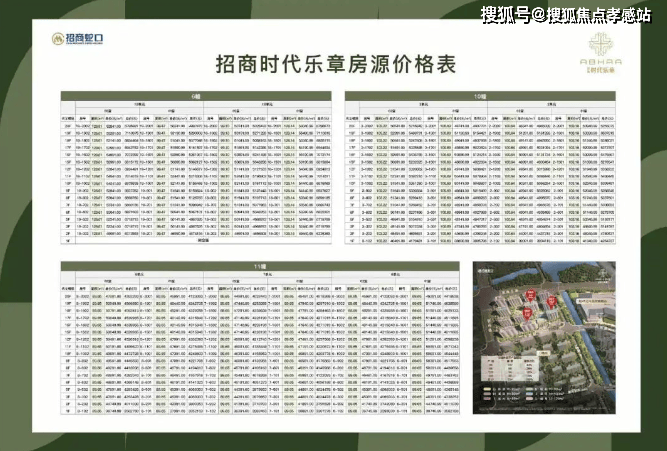Open the aerial site plan image
The width and height of the screenshot is (667, 451).
[x=544, y=338]
